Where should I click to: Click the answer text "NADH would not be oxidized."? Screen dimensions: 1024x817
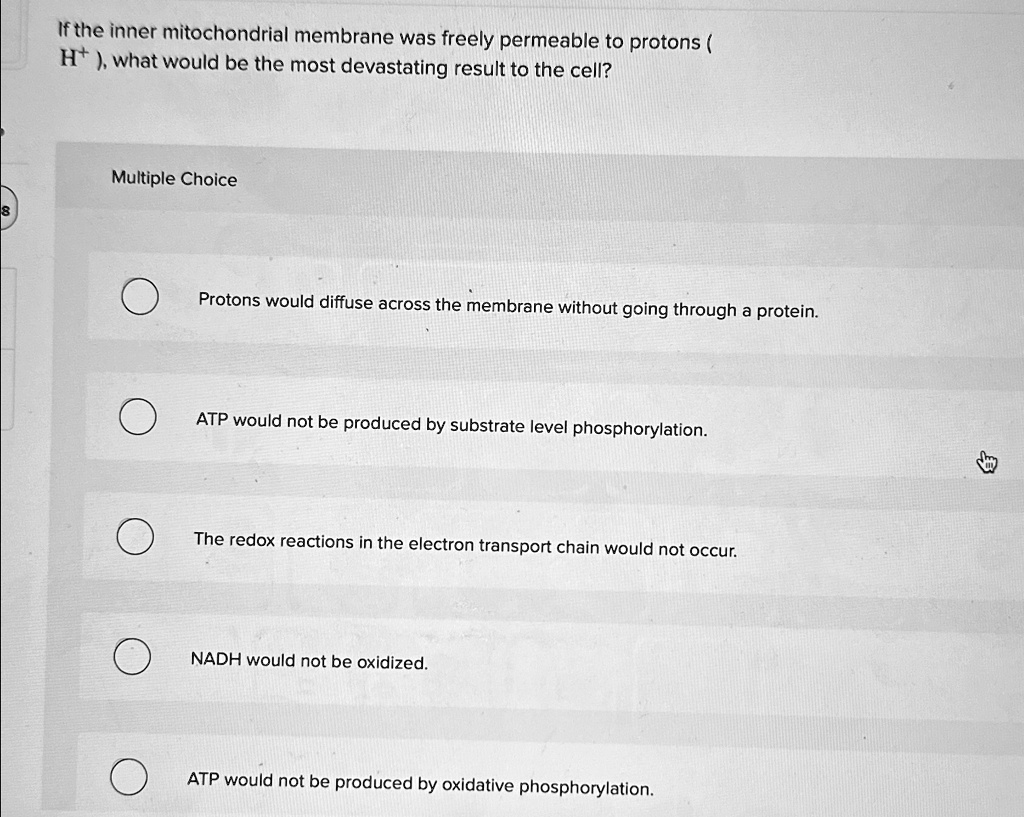(x=309, y=661)
